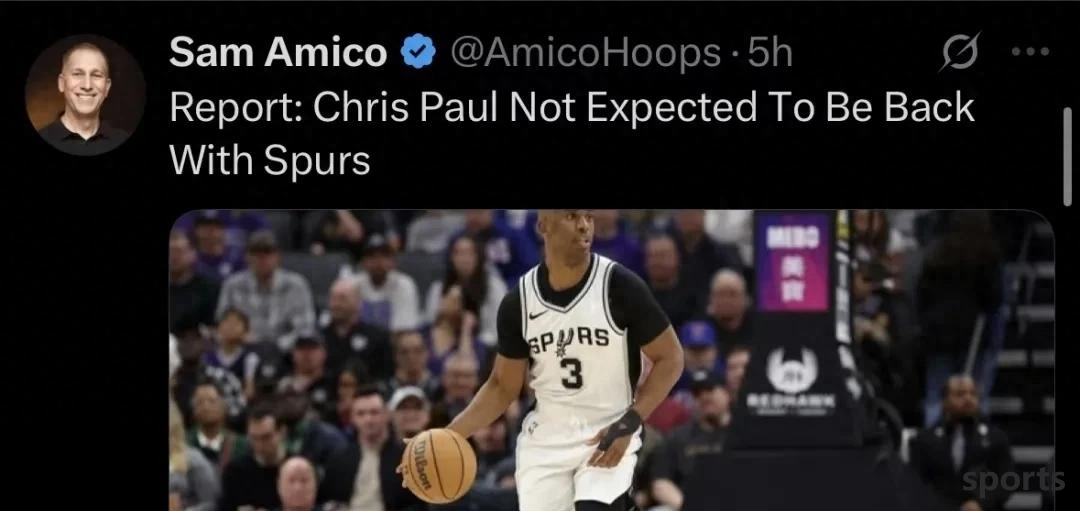Image resolution: width=1080 pixels, height=511 pixels.
Task: Open Sam Amico's profile avatar
Action: pos(85,94)
